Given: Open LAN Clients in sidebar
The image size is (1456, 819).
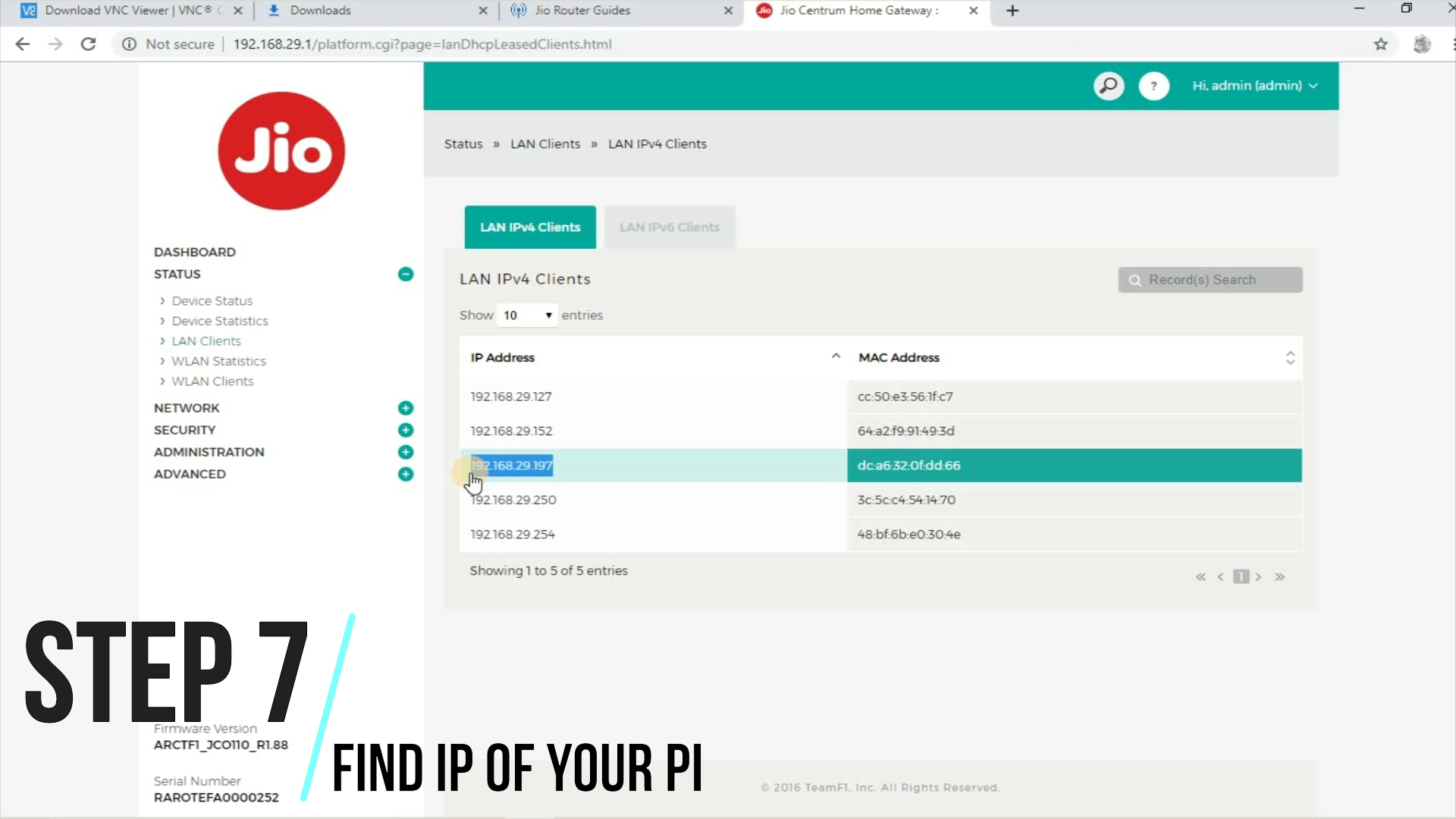Looking at the screenshot, I should 206,341.
